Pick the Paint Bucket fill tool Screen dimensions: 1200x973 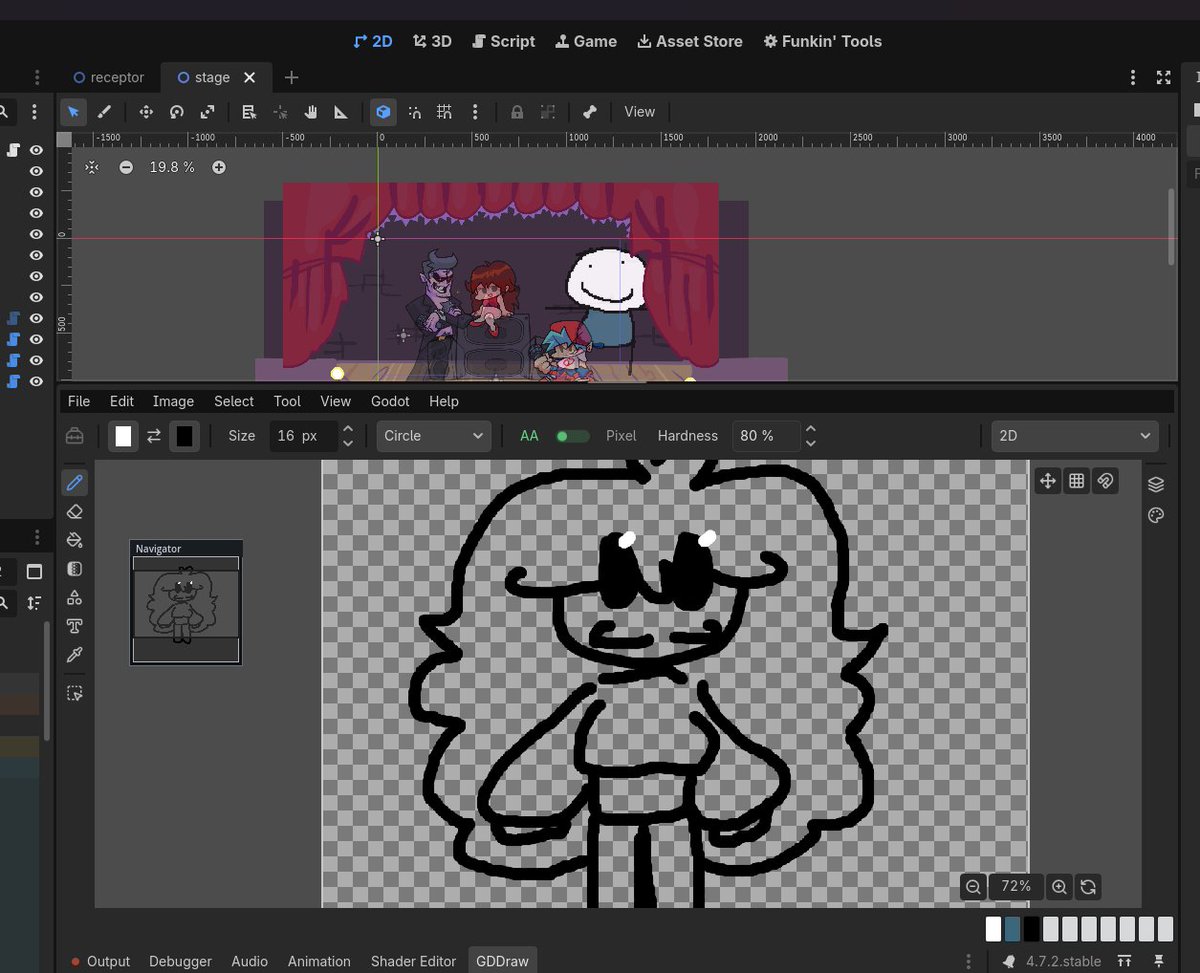(74, 540)
